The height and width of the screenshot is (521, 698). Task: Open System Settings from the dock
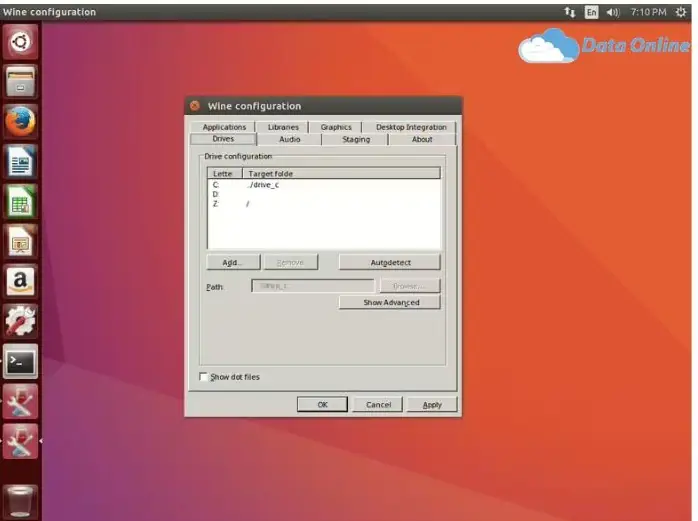pyautogui.click(x=20, y=321)
